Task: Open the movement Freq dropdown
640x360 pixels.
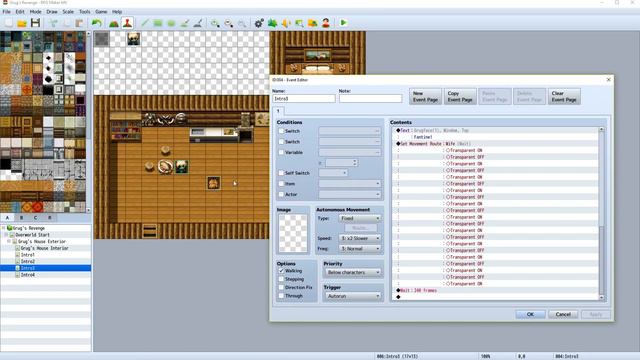Action: (360, 249)
